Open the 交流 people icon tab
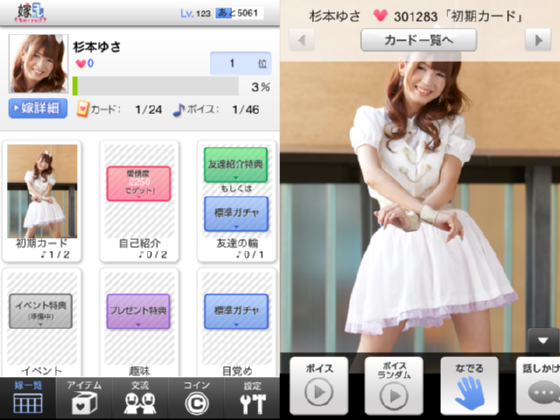 [140, 398]
